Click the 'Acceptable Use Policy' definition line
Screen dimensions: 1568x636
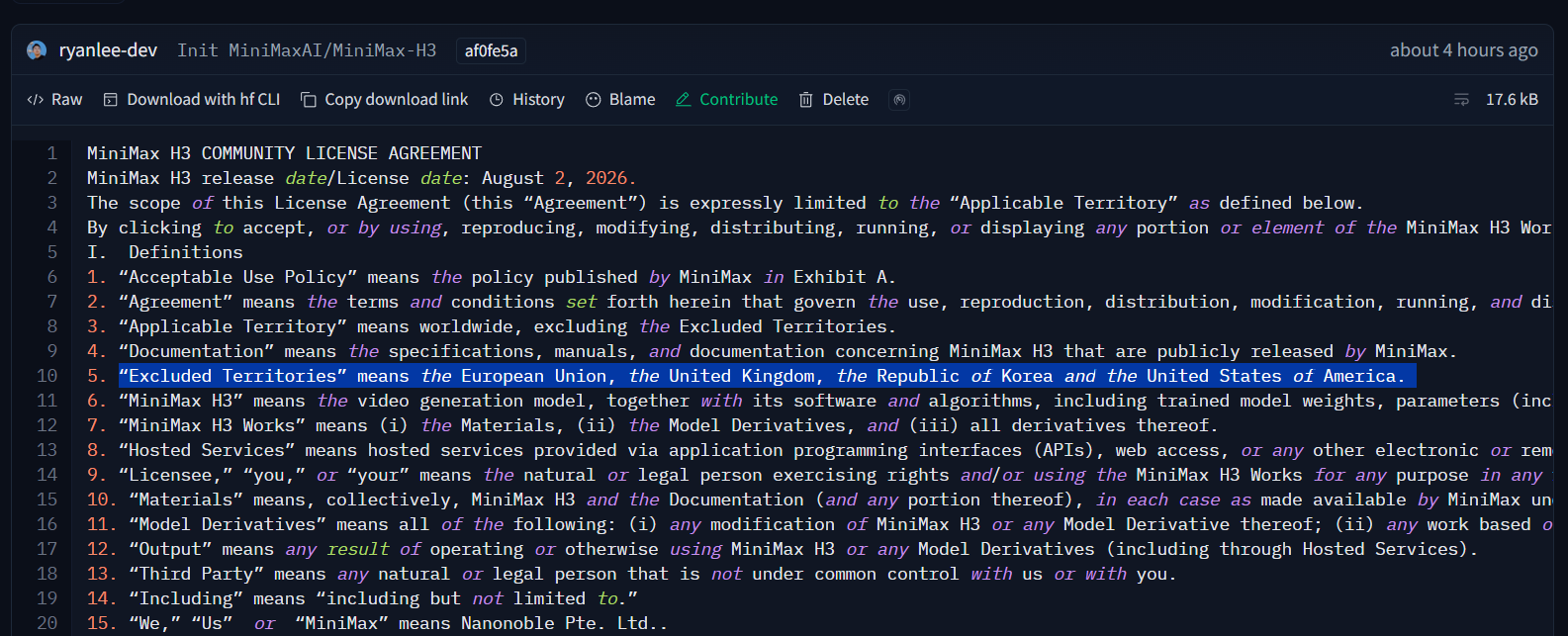492,277
